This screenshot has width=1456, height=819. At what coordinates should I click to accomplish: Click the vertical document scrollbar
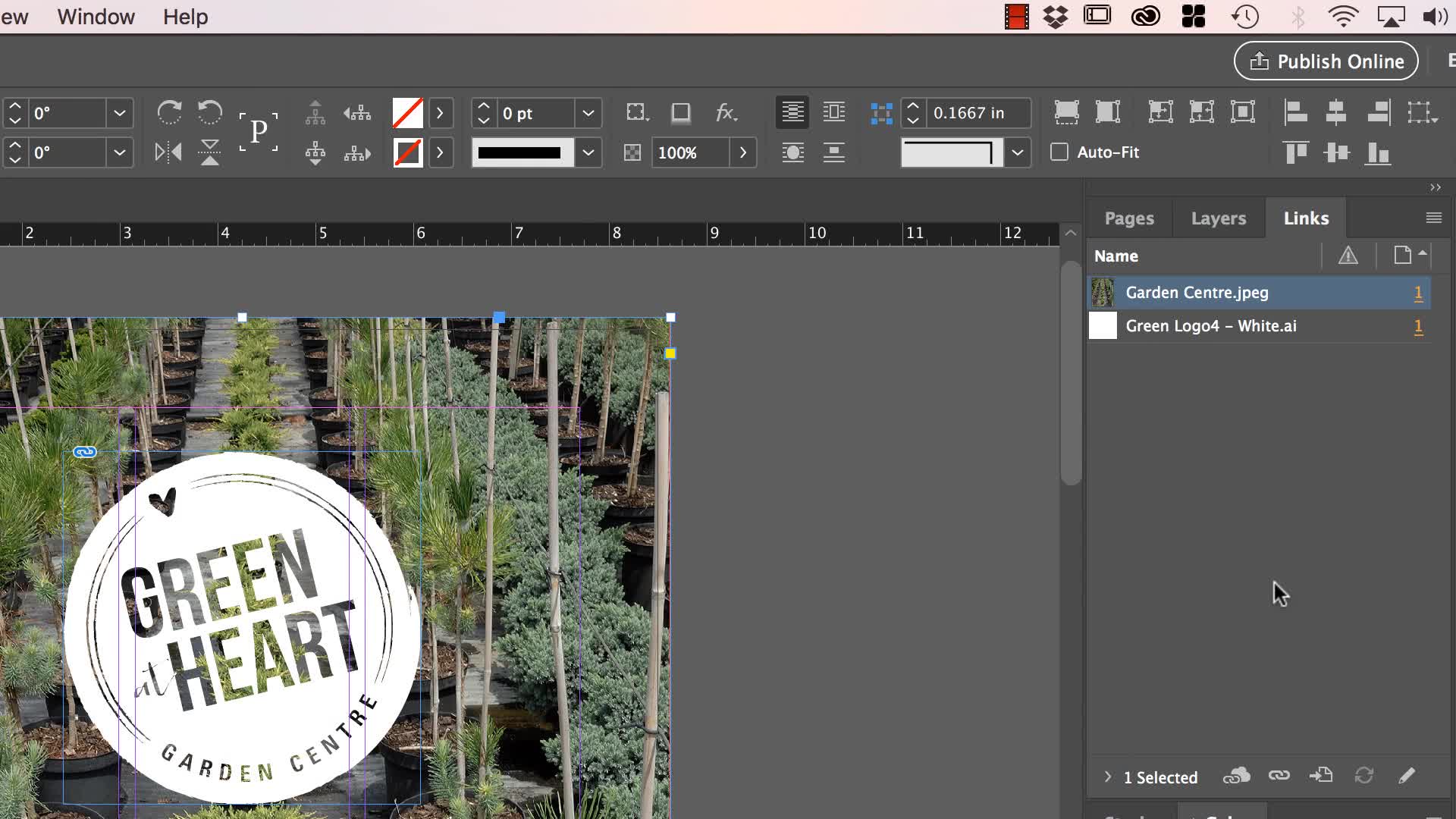point(1071,373)
